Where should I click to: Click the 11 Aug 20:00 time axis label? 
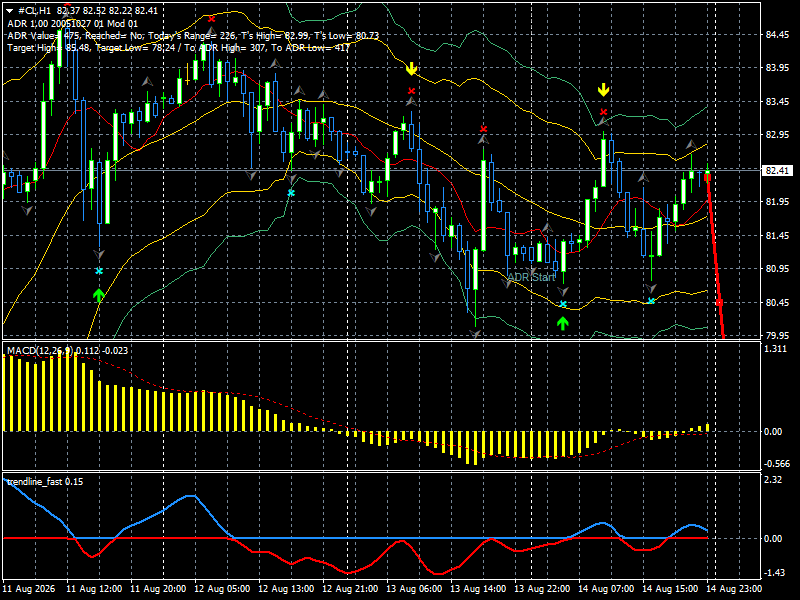(x=158, y=589)
